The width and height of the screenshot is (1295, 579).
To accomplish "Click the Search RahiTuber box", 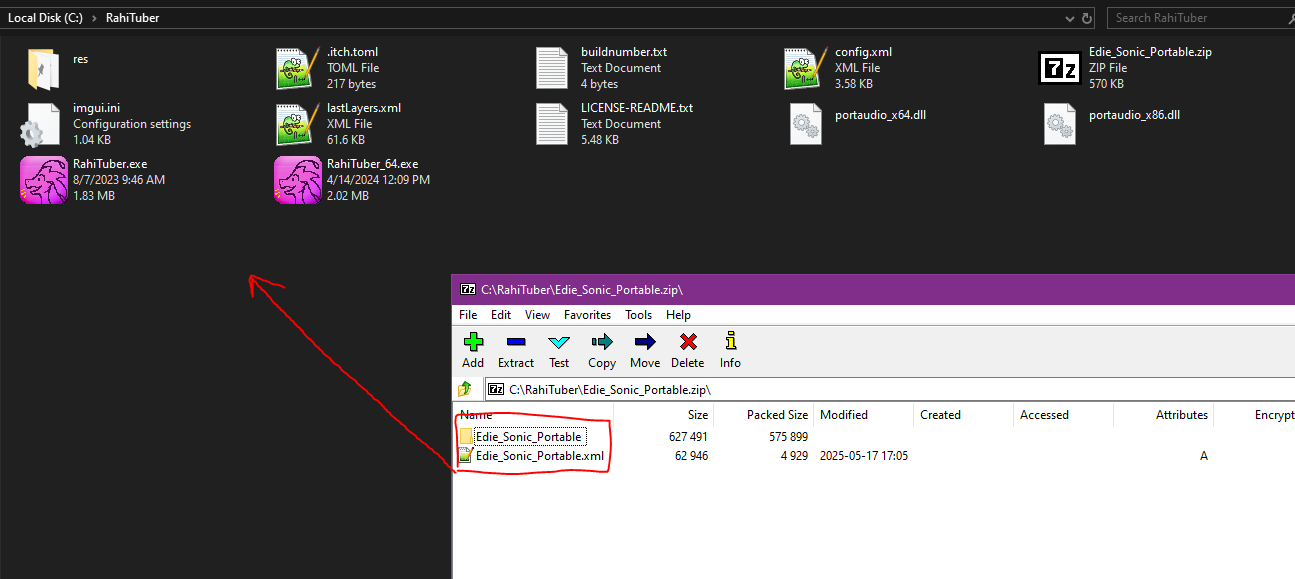I will click(1199, 18).
